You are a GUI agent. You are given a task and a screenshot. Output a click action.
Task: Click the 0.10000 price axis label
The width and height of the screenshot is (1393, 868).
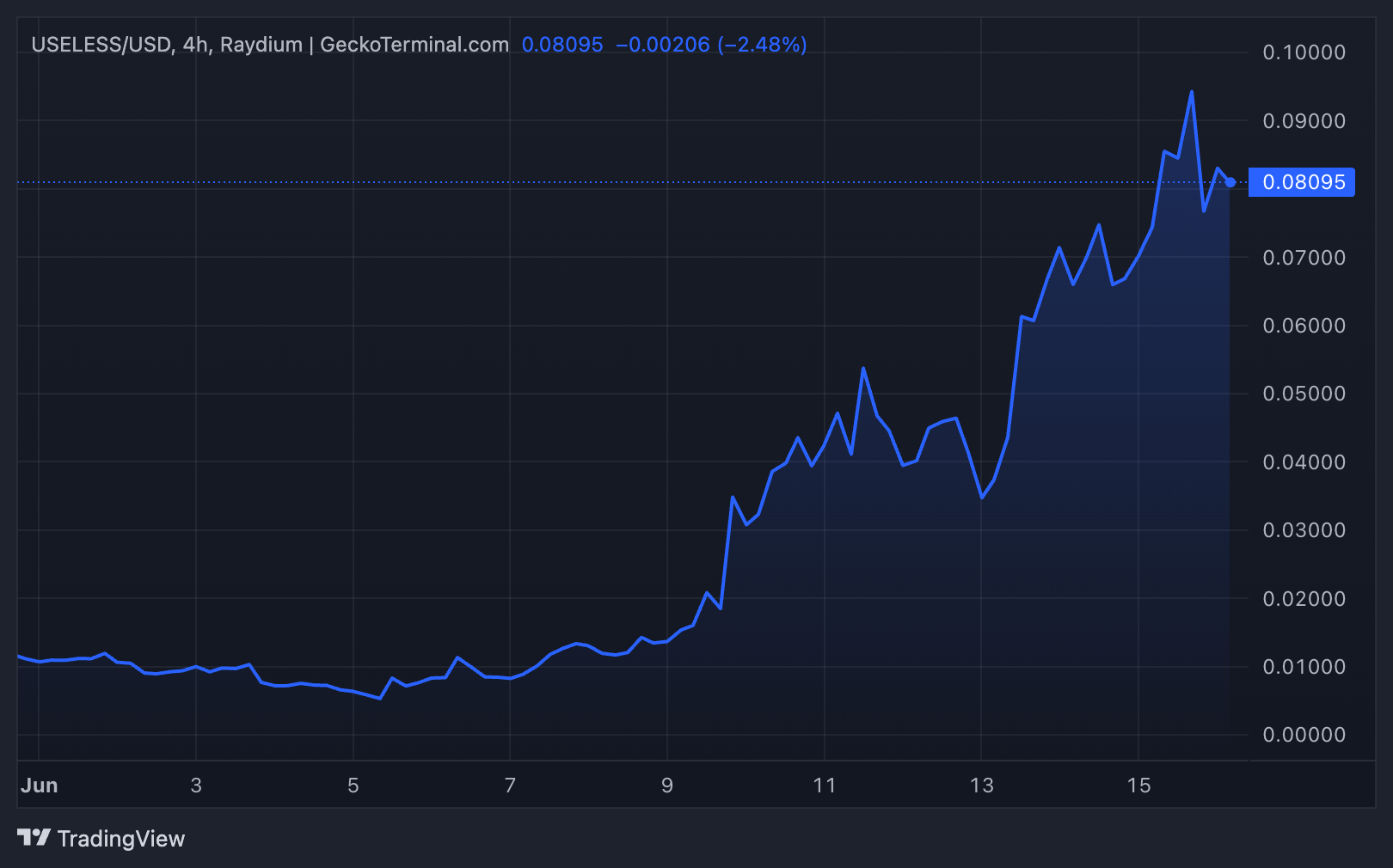pos(1304,52)
